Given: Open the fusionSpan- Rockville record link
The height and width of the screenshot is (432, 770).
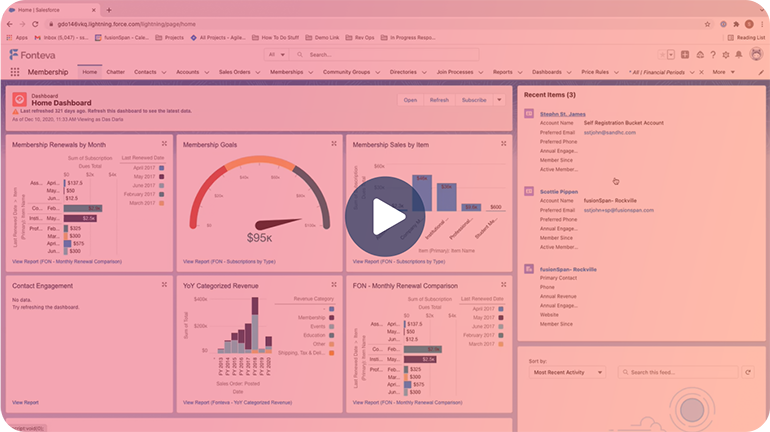Looking at the screenshot, I should coord(568,269).
